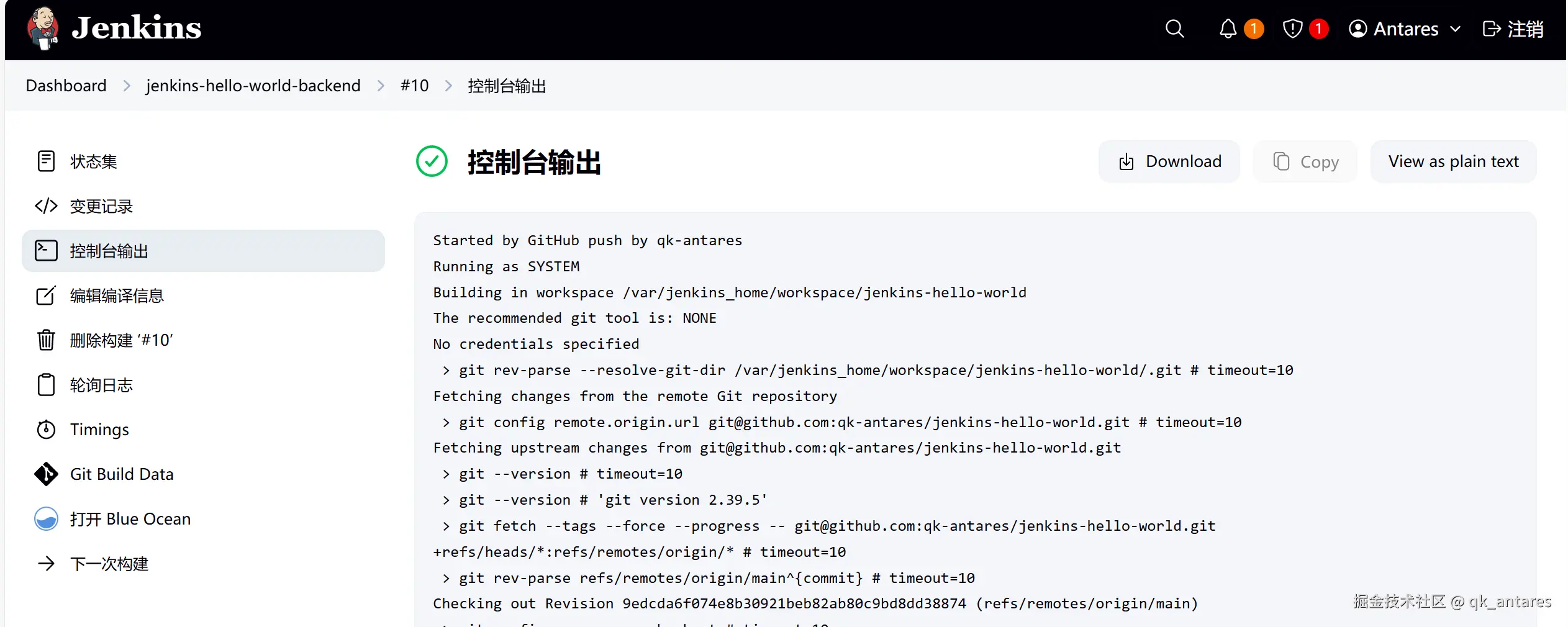Click line 'Fetching changes from the remote Git repository'

[x=635, y=397]
